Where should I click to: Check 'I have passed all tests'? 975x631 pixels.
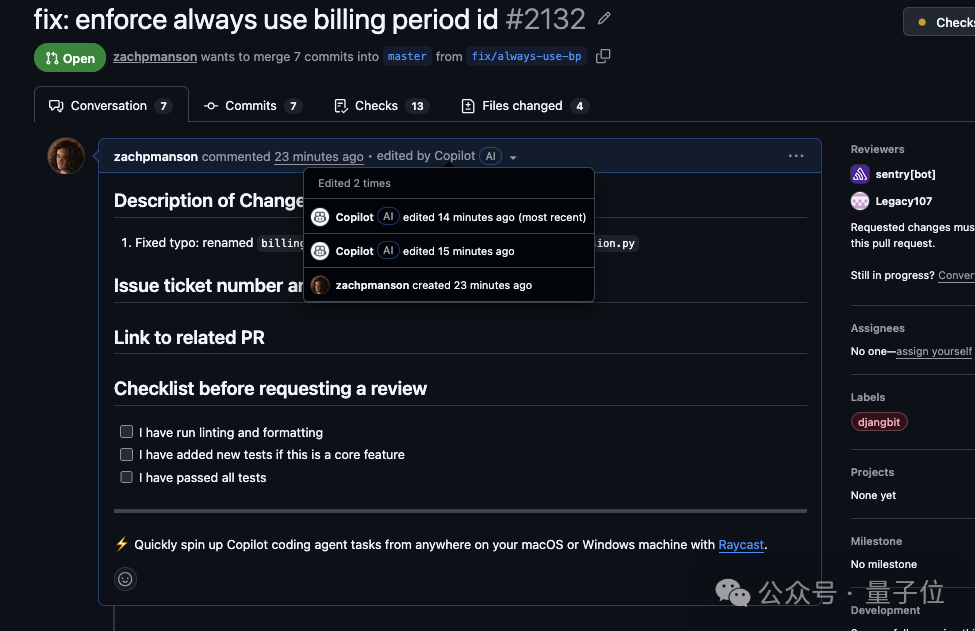click(x=126, y=477)
